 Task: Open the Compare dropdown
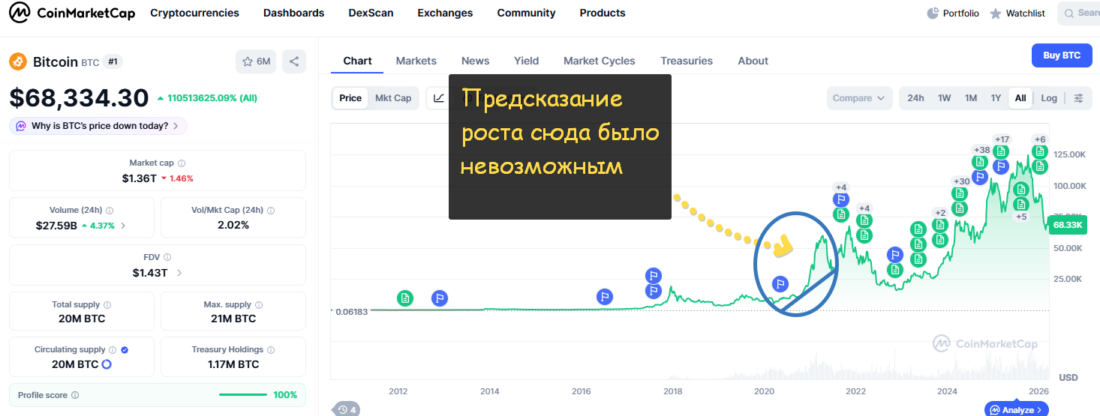[859, 98]
